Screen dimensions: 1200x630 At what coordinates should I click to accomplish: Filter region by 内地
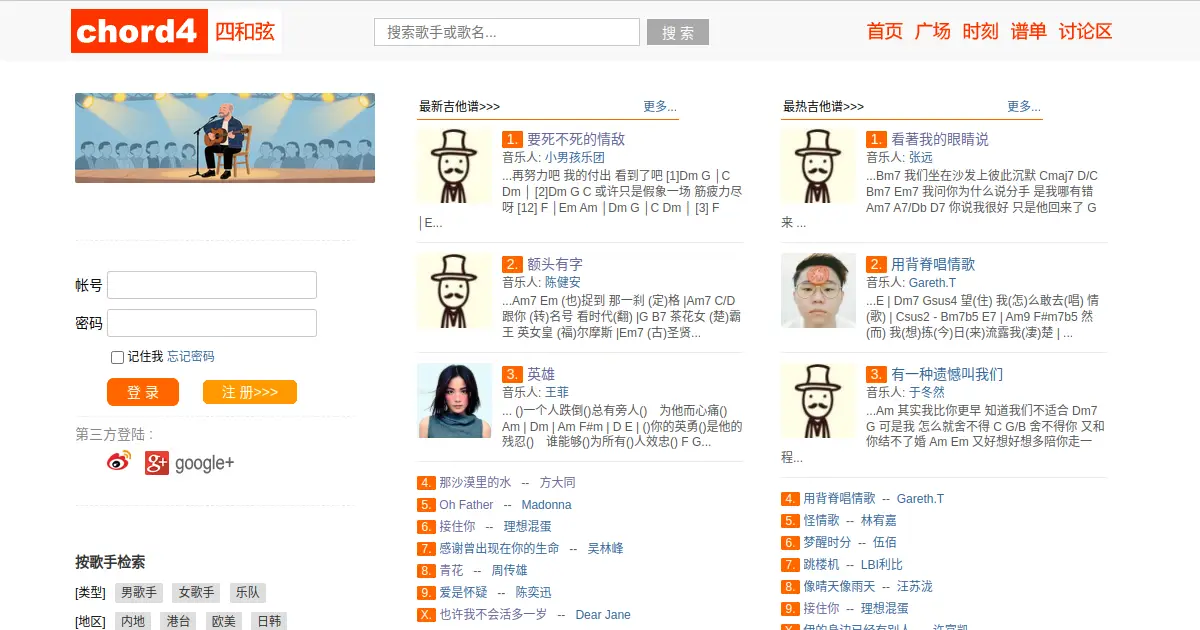(133, 621)
